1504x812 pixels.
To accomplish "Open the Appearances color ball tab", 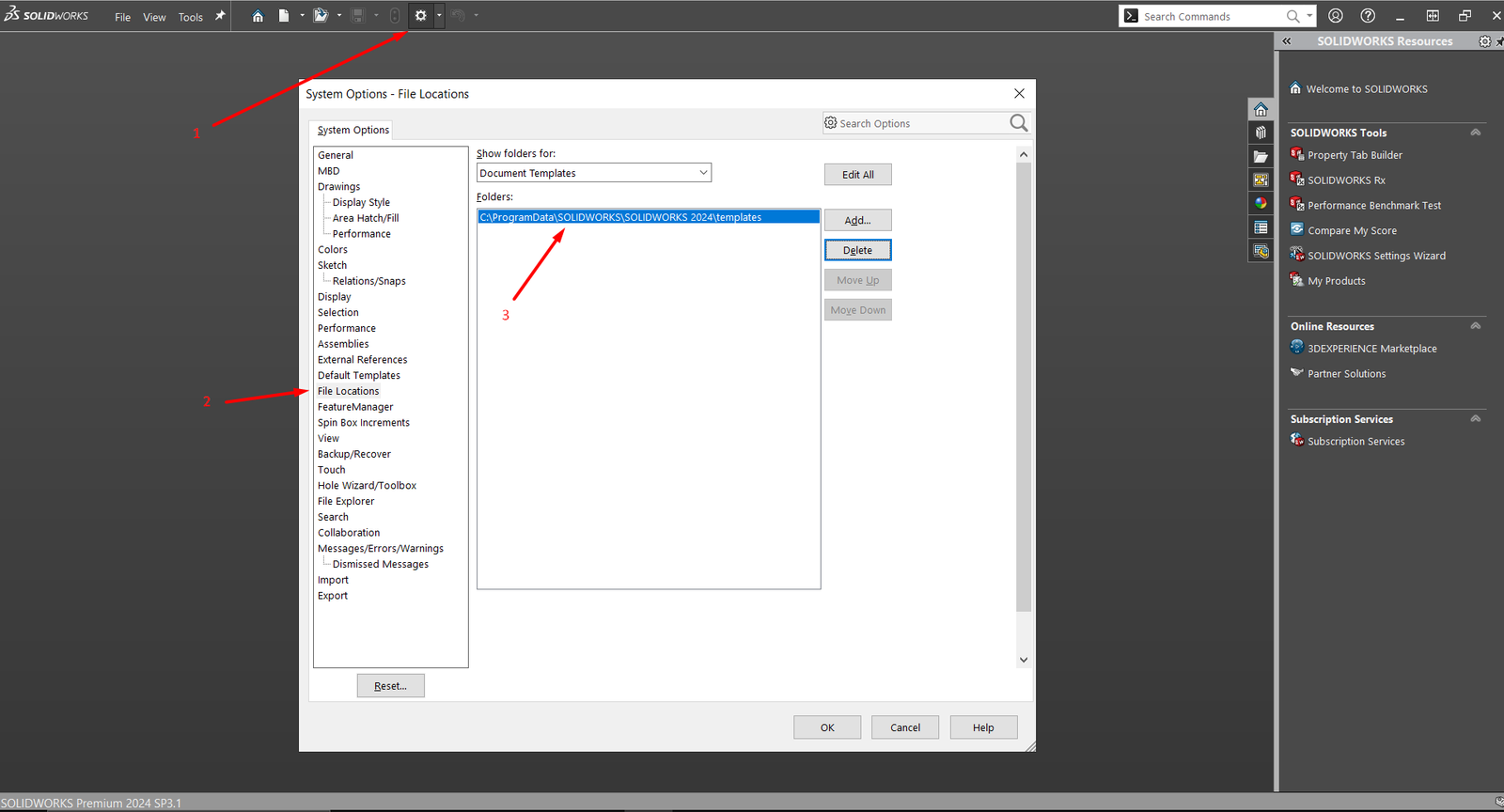I will point(1261,203).
